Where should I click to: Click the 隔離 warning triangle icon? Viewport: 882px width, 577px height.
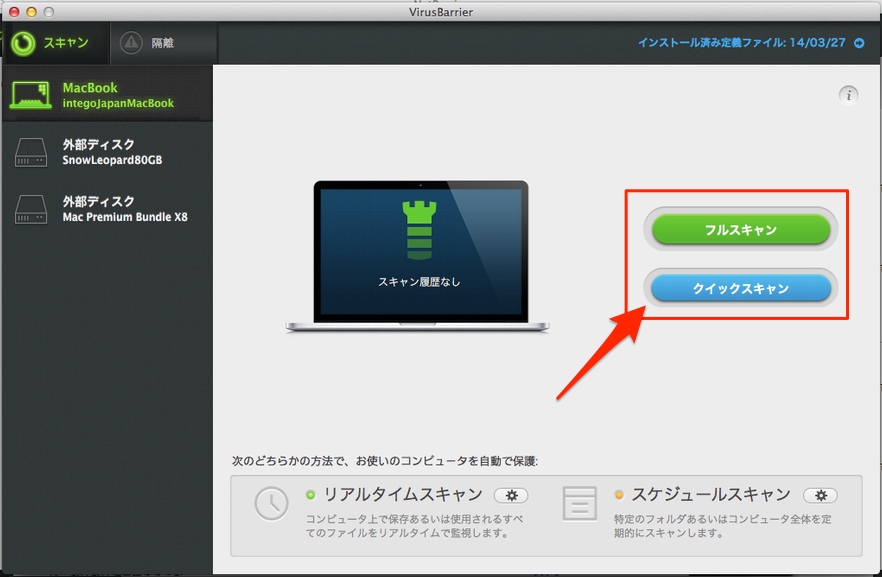point(131,43)
